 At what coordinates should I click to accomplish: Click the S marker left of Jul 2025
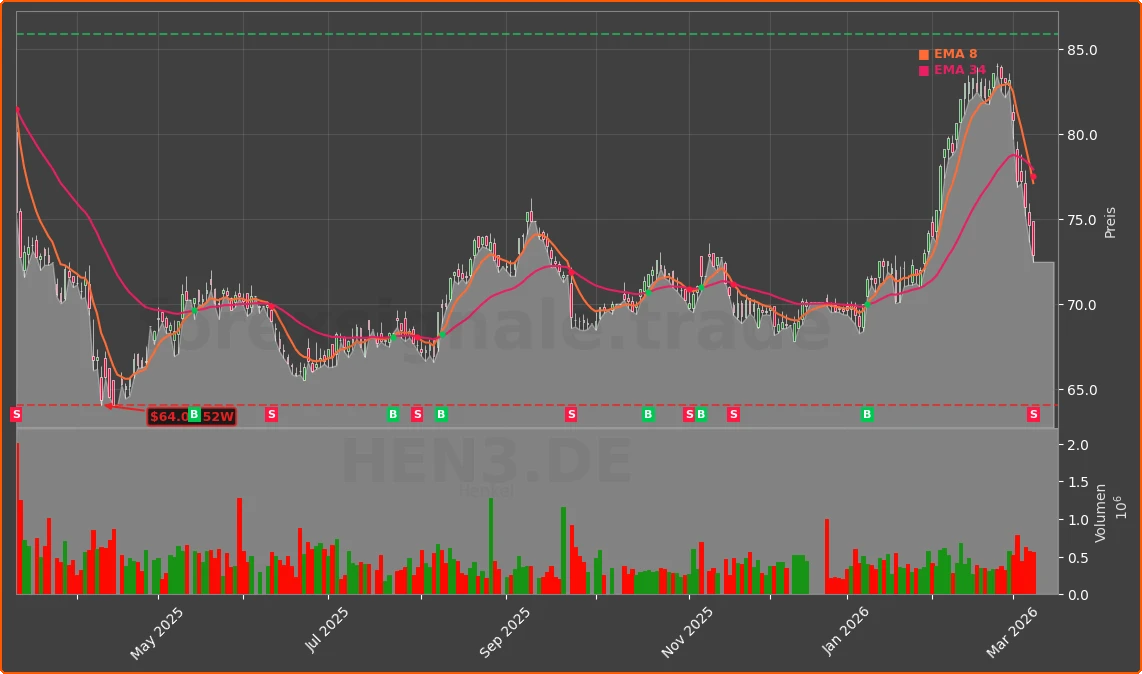click(x=271, y=414)
